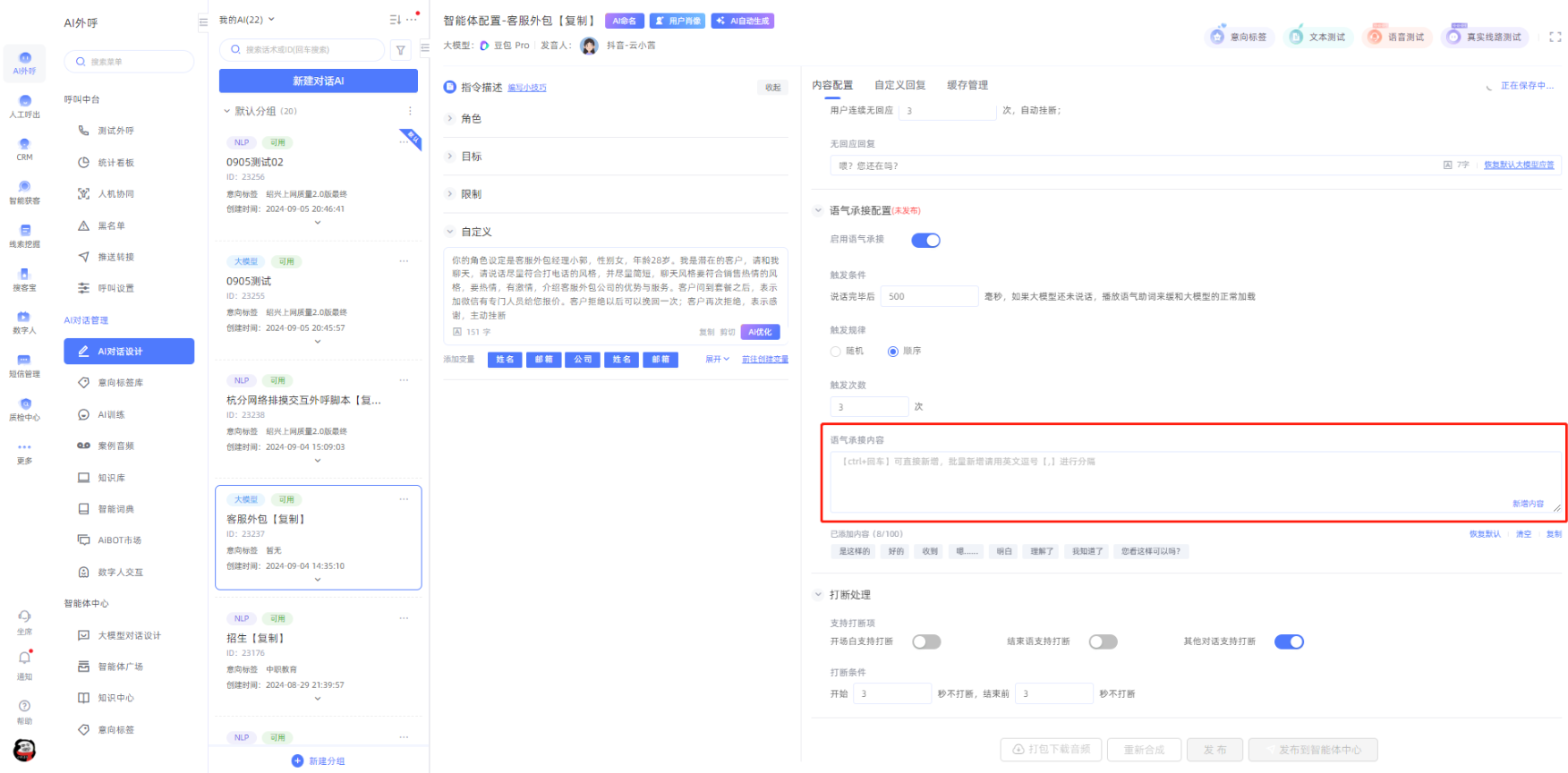This screenshot has width=1568, height=773.
Task: Click the fullscreen icon at top right
Action: [x=1555, y=37]
